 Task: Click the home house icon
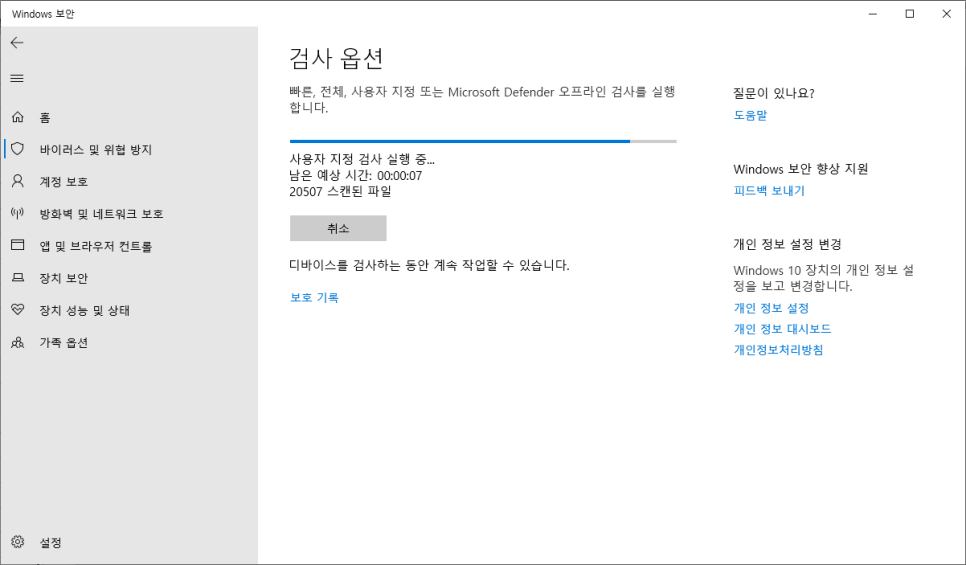[18, 117]
